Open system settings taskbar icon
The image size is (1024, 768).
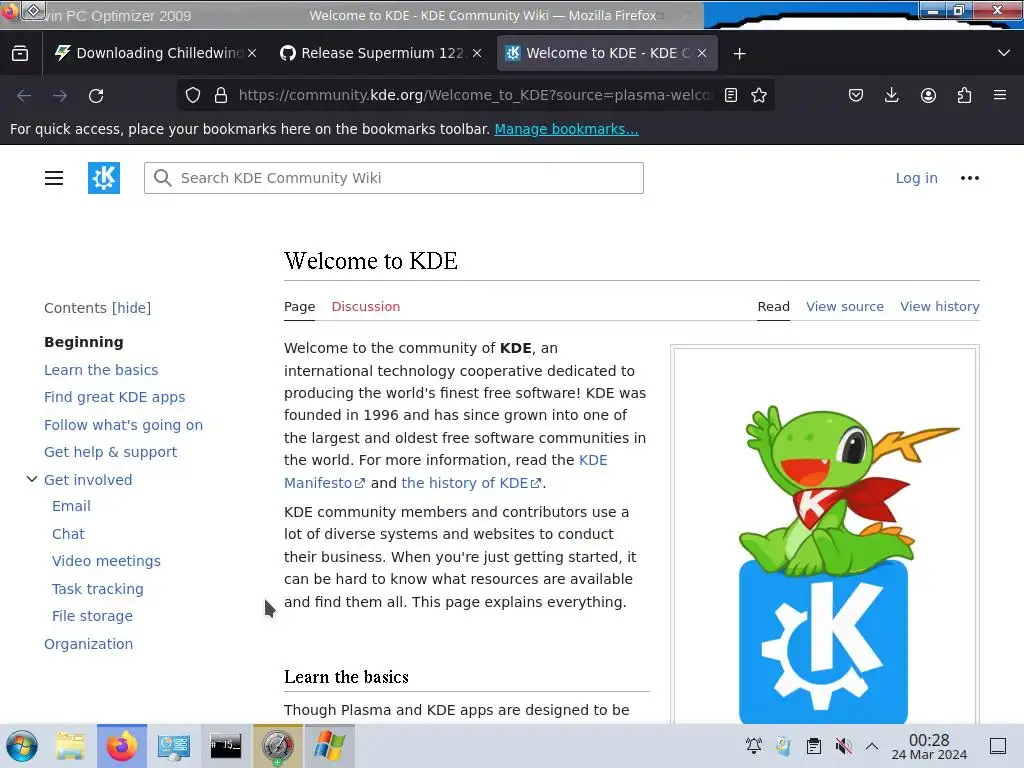pyautogui.click(x=173, y=746)
